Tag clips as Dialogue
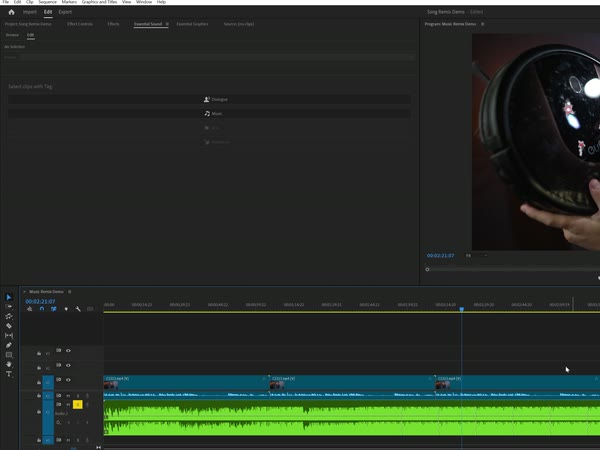Screen dimensions: 600x450 point(209,99)
